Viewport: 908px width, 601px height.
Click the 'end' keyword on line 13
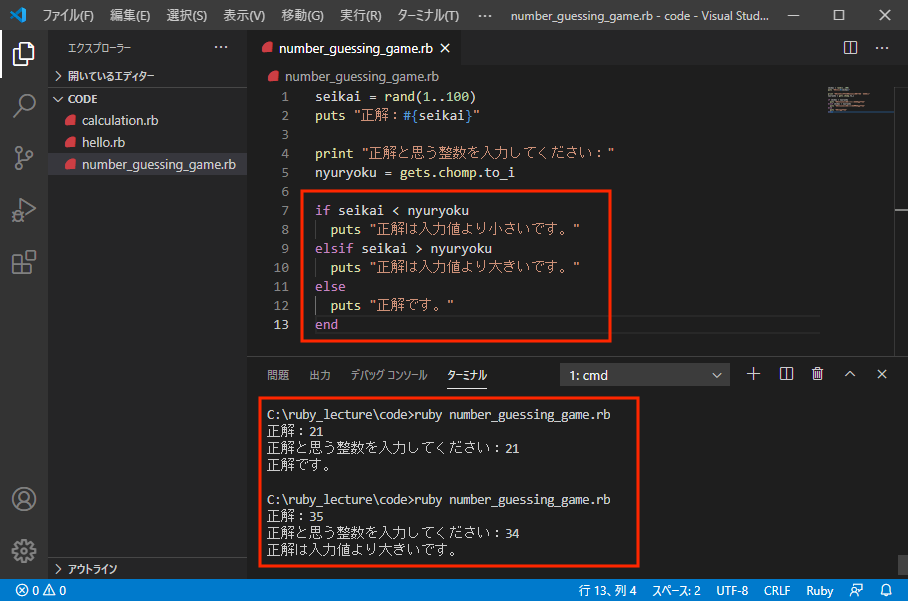click(327, 325)
